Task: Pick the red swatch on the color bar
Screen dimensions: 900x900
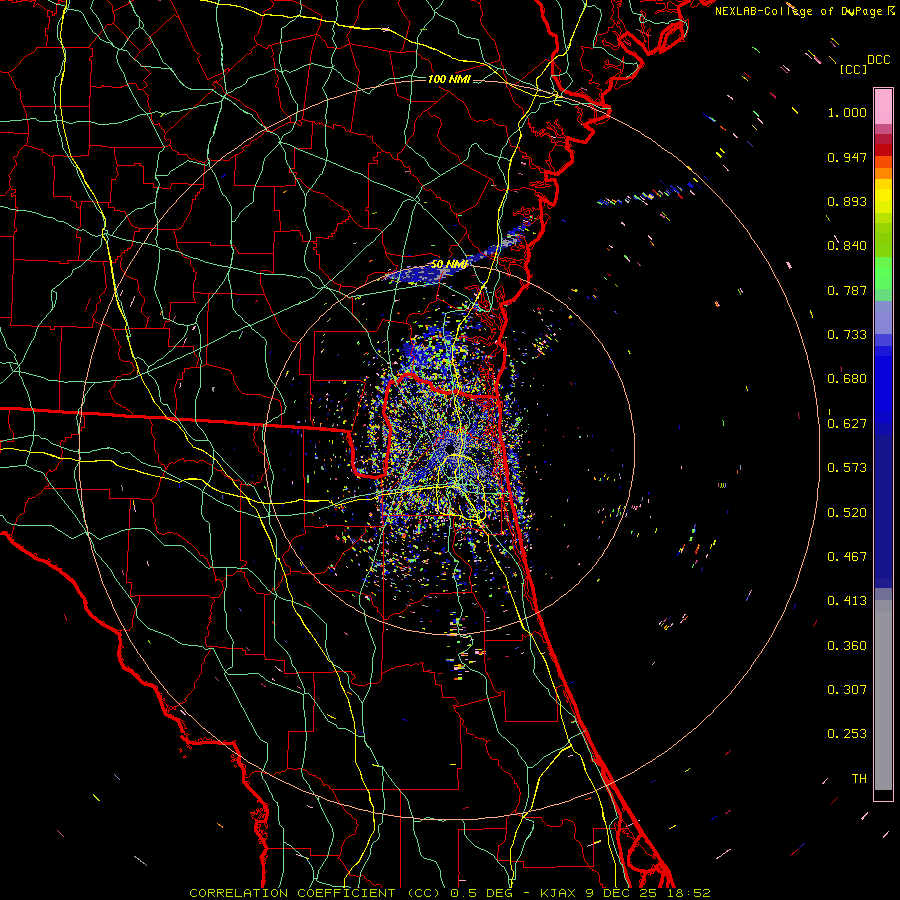Action: (x=883, y=150)
